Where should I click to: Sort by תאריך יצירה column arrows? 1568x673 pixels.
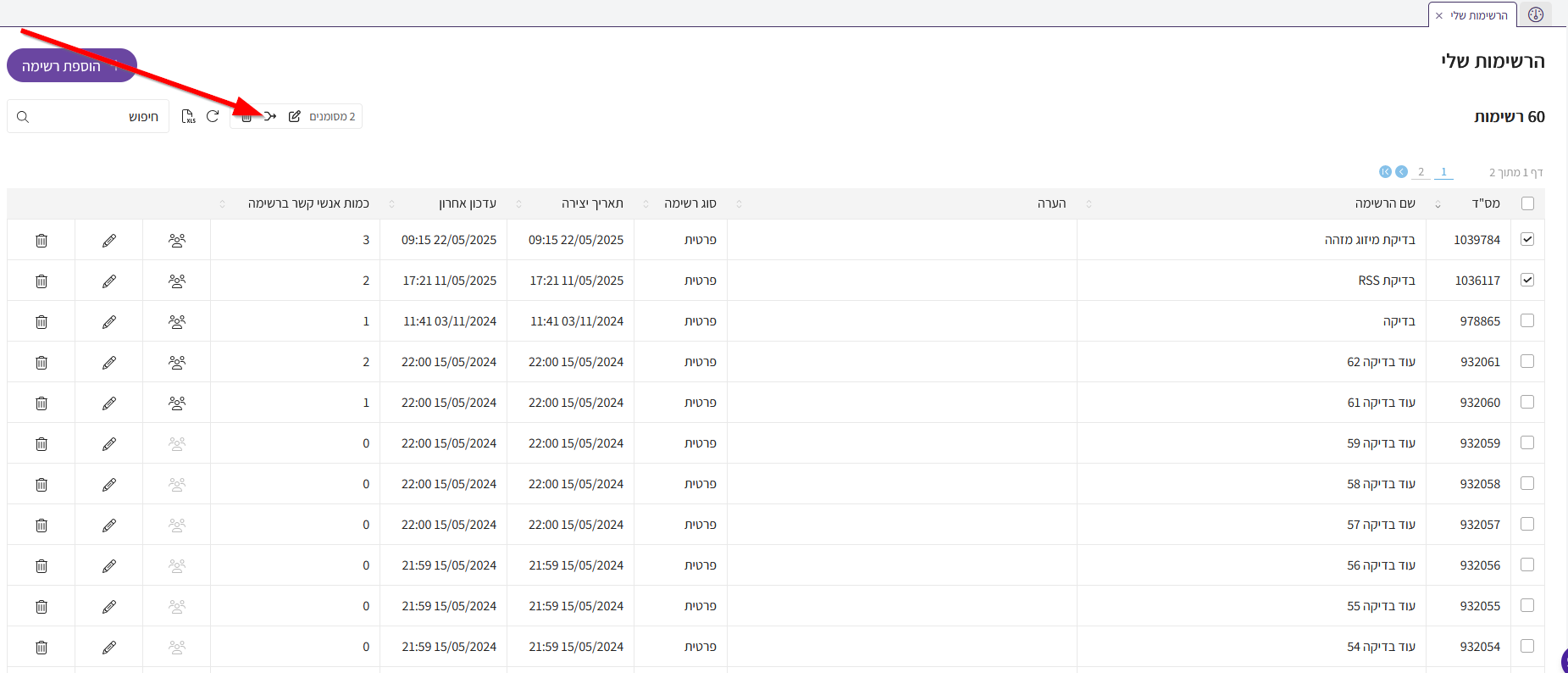pyautogui.click(x=518, y=204)
